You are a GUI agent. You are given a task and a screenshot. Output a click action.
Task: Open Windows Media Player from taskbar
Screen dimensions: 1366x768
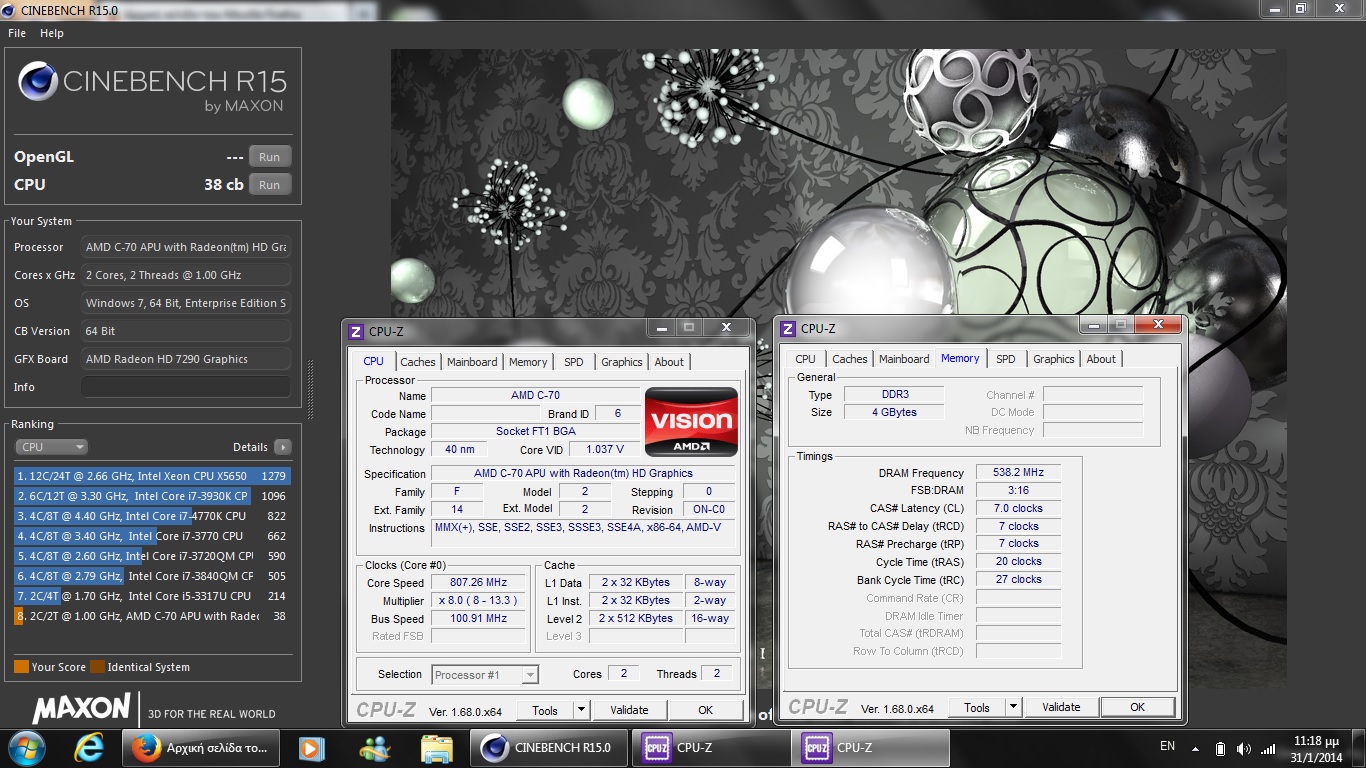tap(311, 748)
